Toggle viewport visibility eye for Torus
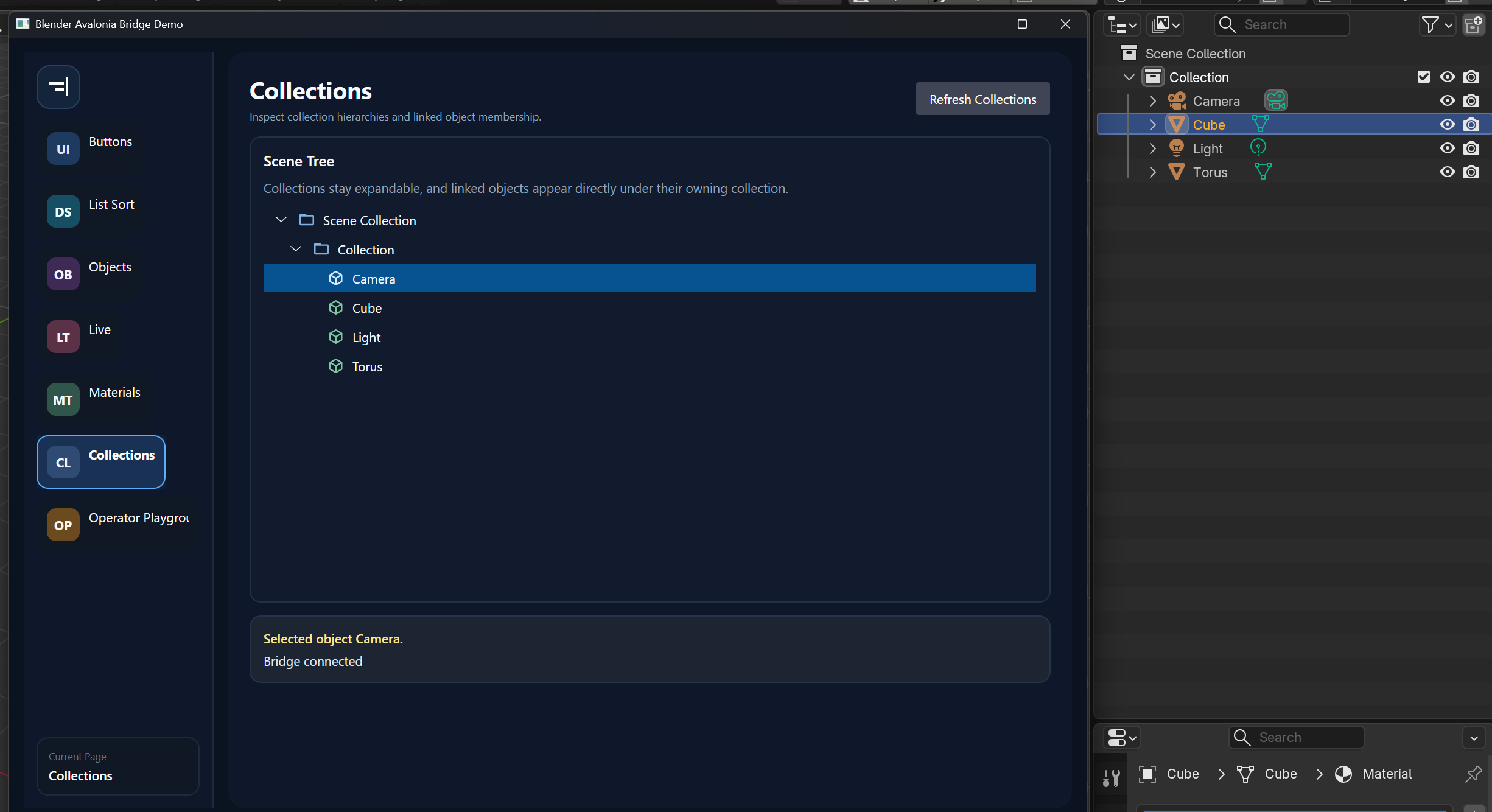Viewport: 1492px width, 812px height. click(1448, 172)
